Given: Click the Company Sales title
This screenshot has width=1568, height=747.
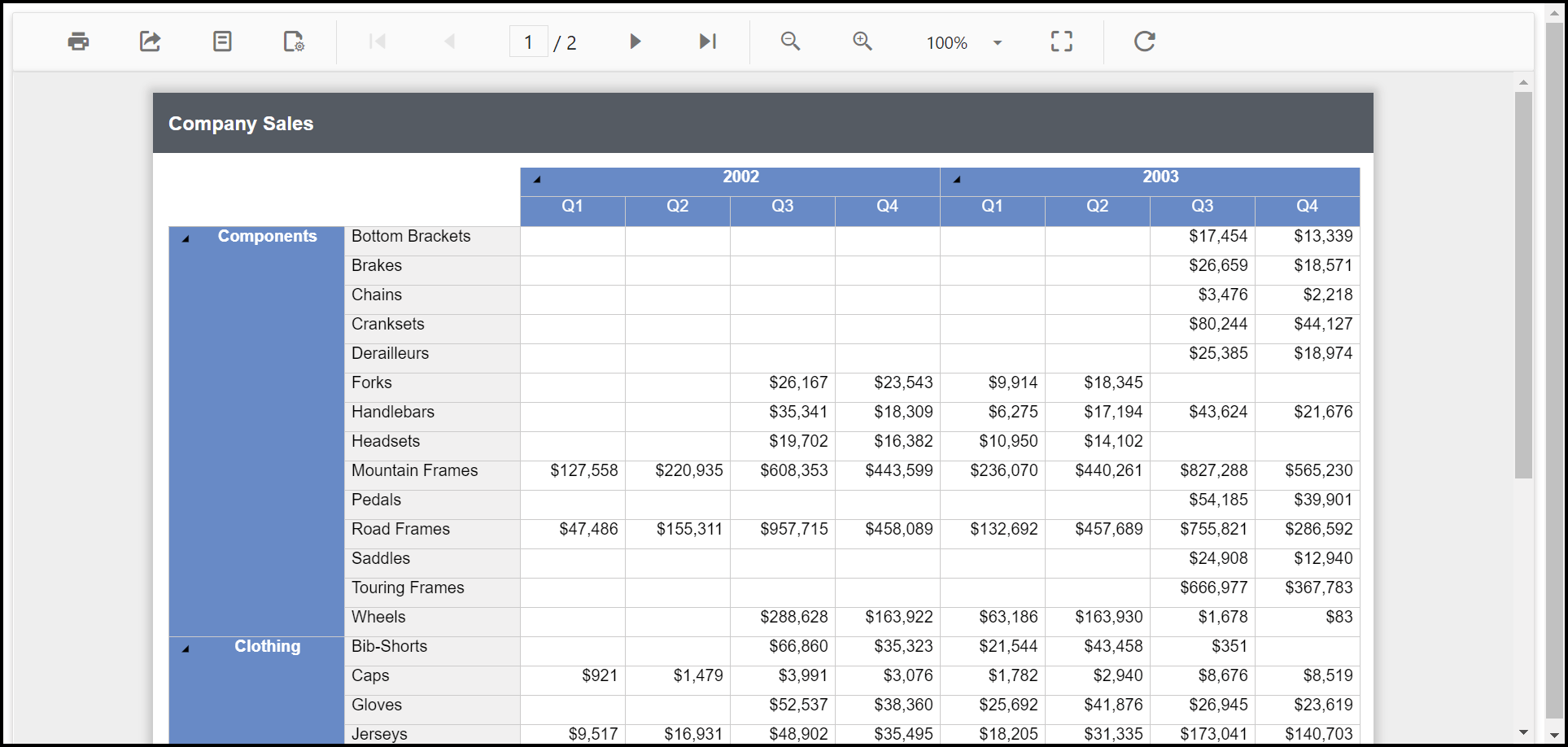Looking at the screenshot, I should click(241, 124).
